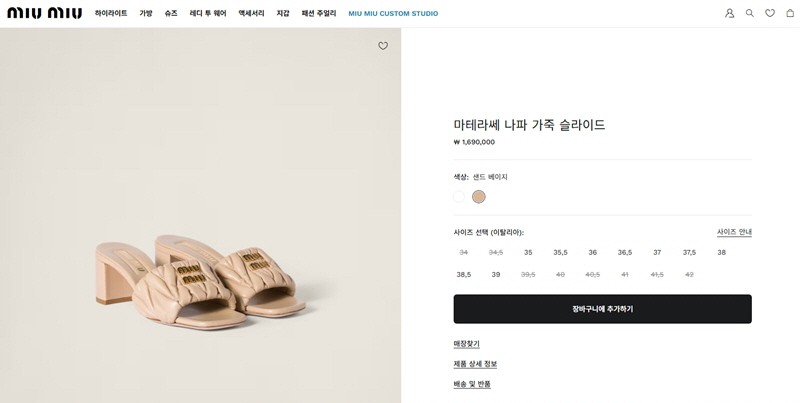The image size is (800, 403).
Task: Select the white color swatch
Action: point(459,196)
